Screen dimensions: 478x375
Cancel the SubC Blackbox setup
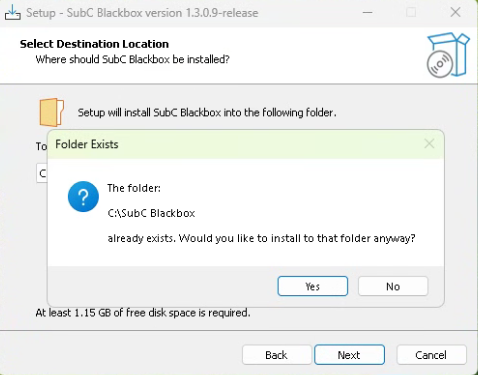coord(431,355)
